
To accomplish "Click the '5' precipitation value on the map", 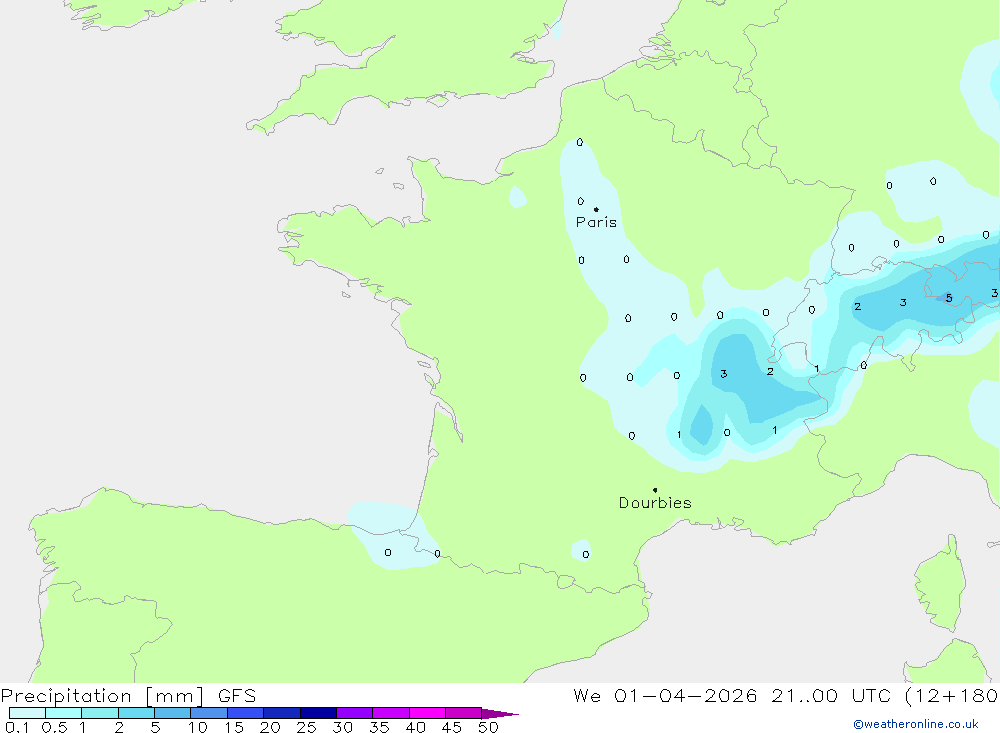I will [x=949, y=298].
